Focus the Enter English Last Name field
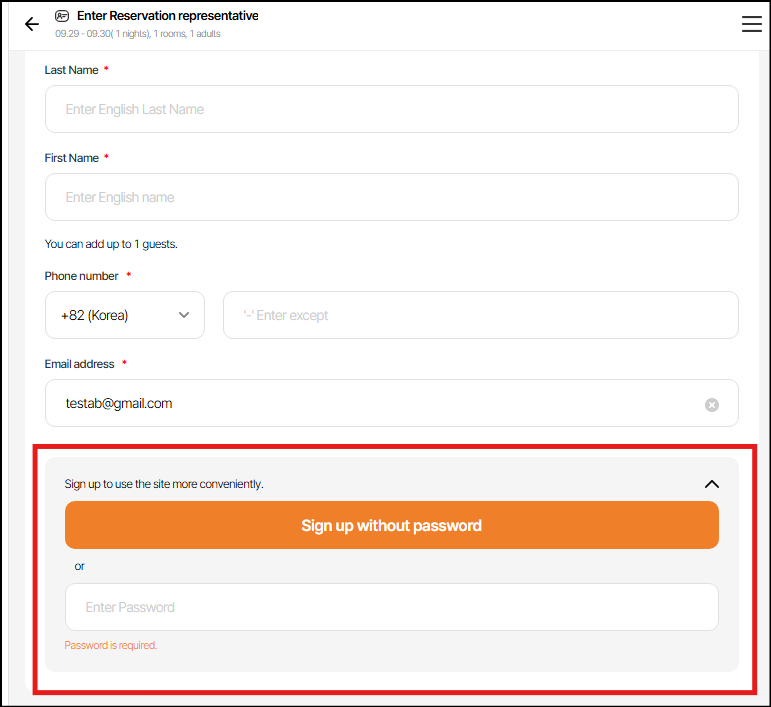771x707 pixels. point(391,109)
